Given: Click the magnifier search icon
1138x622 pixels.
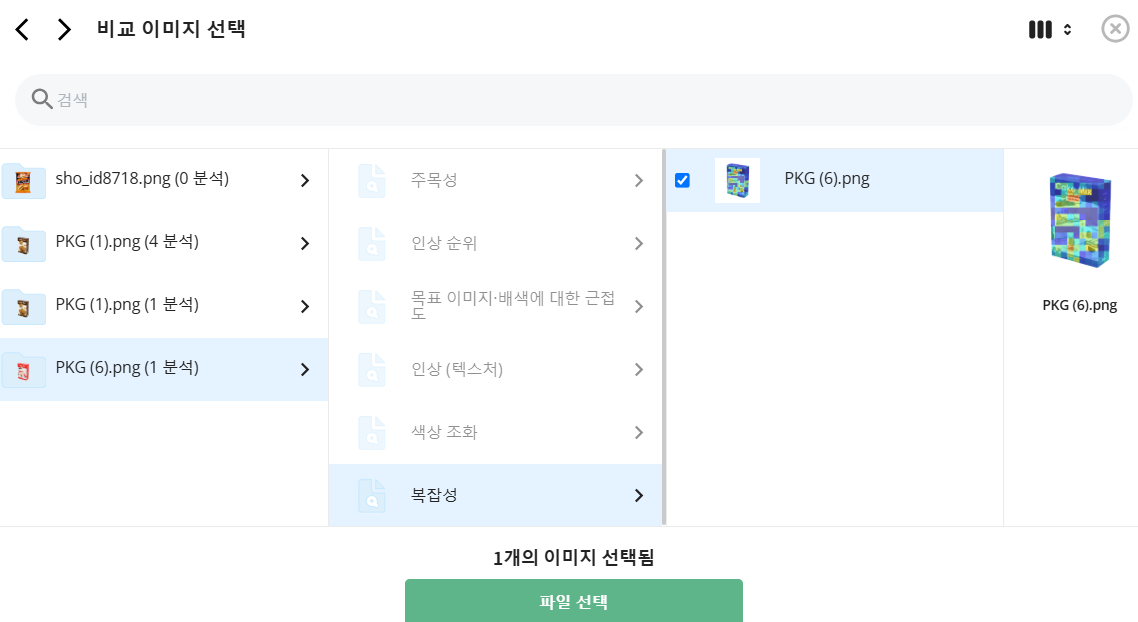Looking at the screenshot, I should 41,99.
